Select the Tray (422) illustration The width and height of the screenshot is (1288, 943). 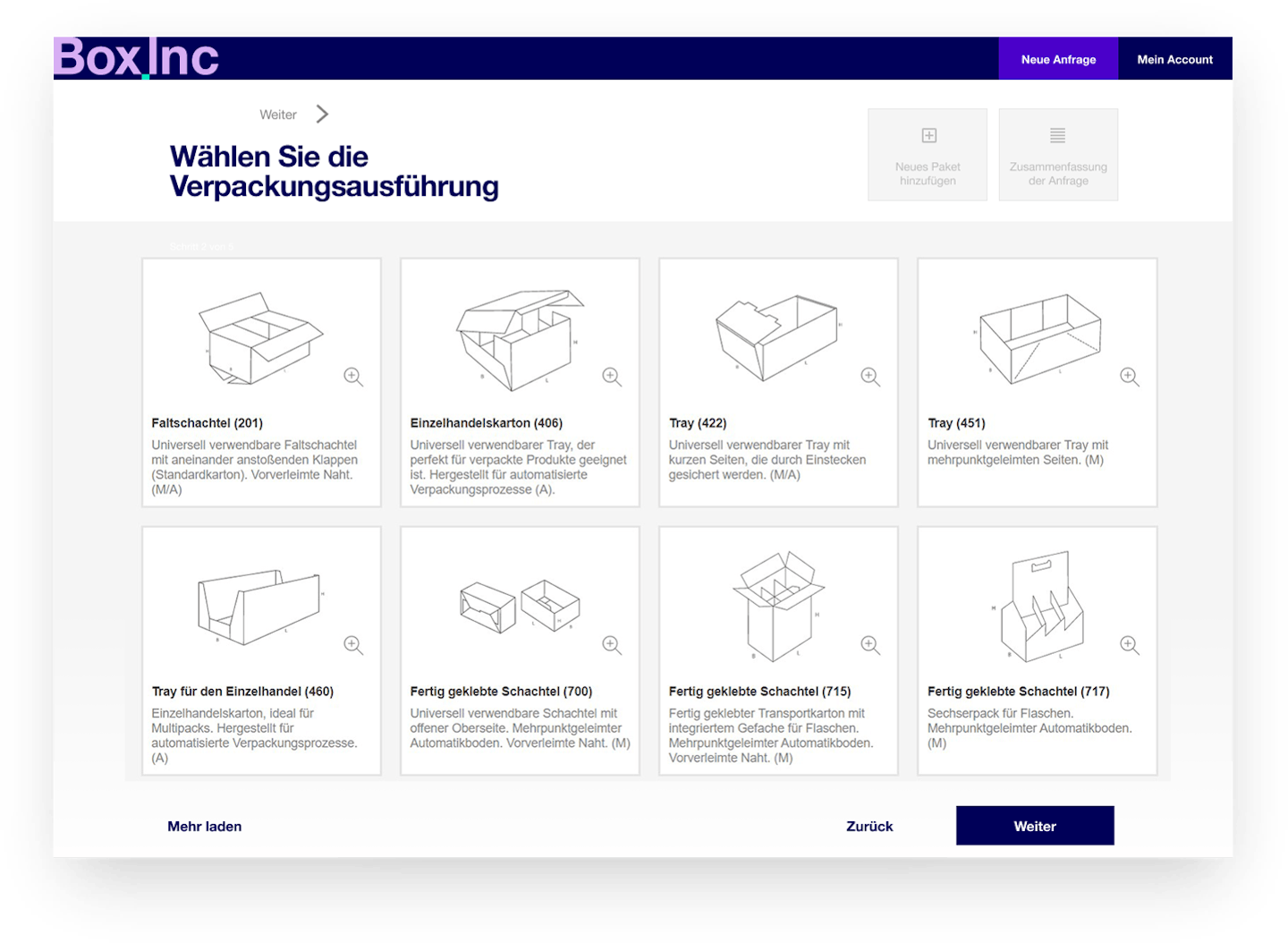[777, 337]
